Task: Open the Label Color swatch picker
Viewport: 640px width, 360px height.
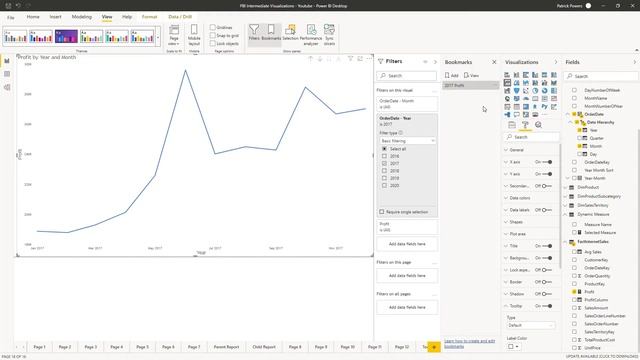Action: [x=513, y=347]
